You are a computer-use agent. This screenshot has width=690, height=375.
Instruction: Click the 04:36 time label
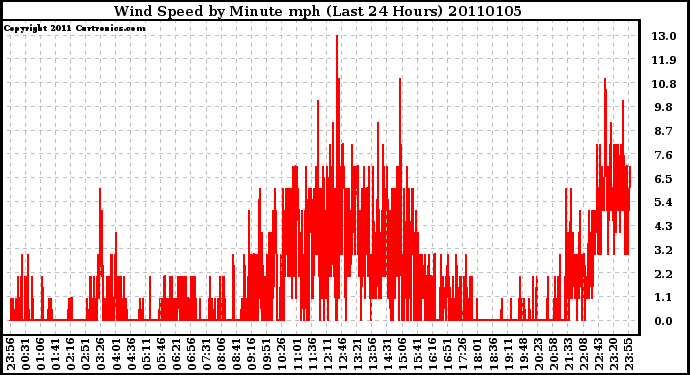click(131, 355)
